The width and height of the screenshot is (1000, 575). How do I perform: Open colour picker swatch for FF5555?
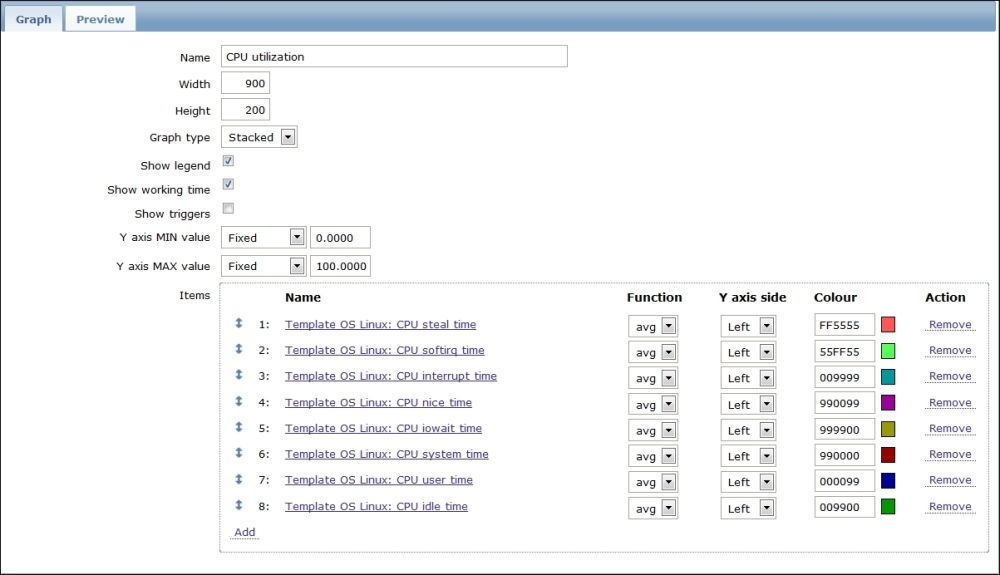(888, 324)
